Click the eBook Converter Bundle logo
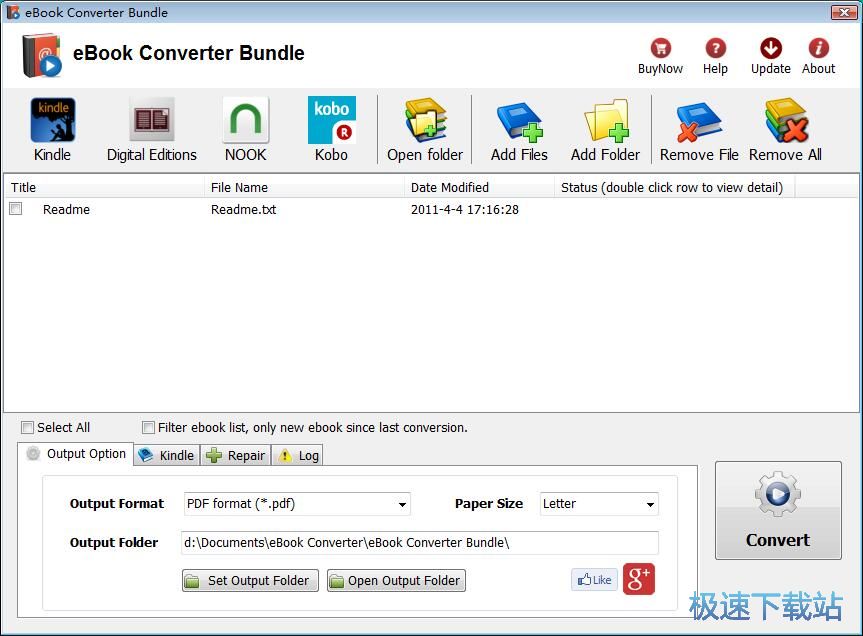Viewport: 863px width, 636px height. coord(42,56)
